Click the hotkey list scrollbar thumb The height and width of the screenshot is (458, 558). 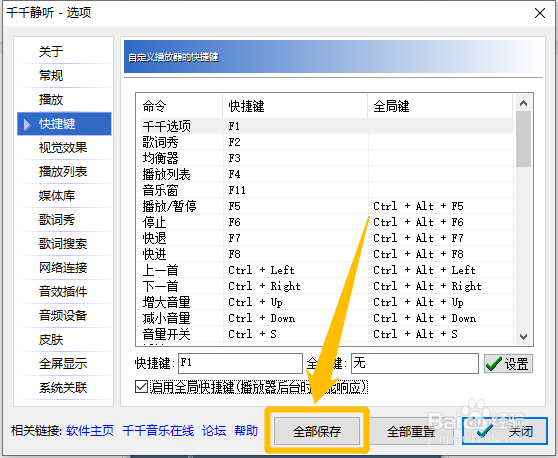[x=523, y=139]
